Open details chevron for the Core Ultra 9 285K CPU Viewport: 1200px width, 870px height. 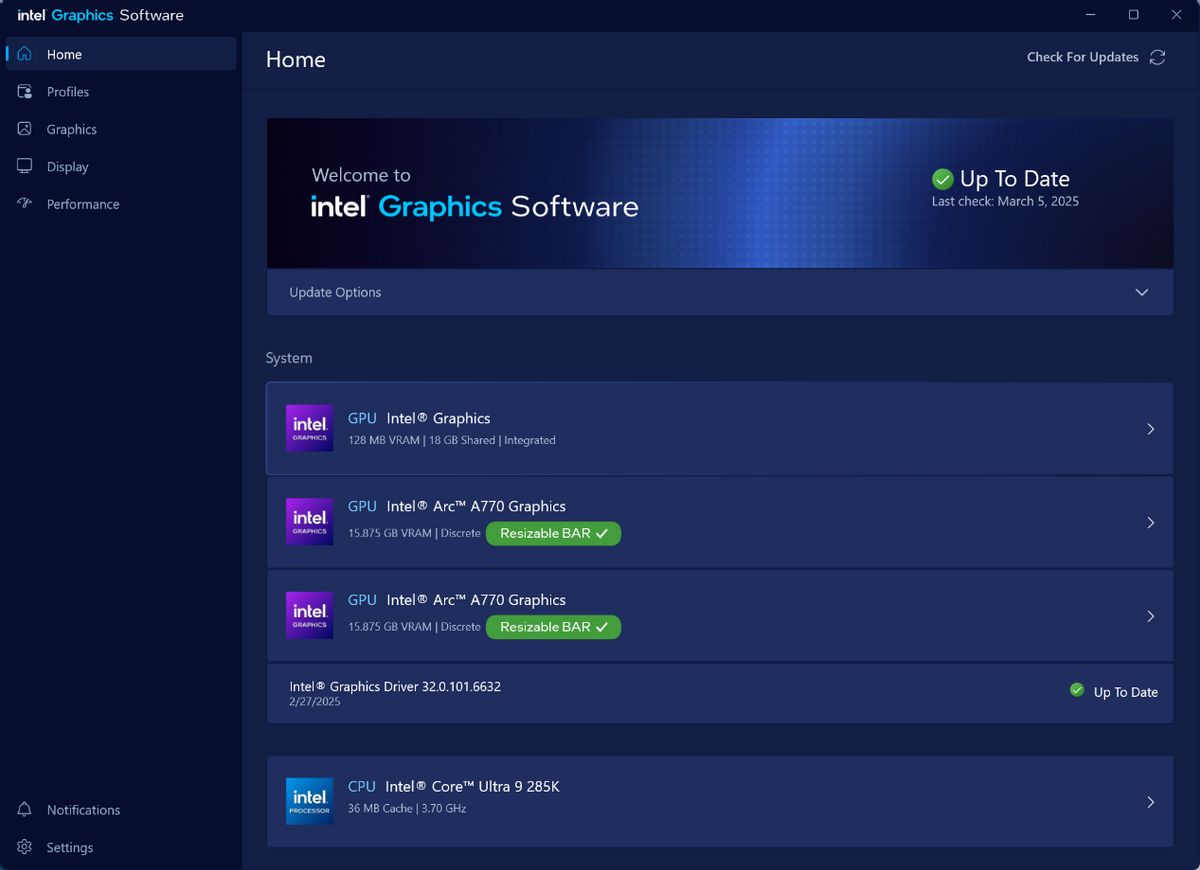(x=1151, y=802)
